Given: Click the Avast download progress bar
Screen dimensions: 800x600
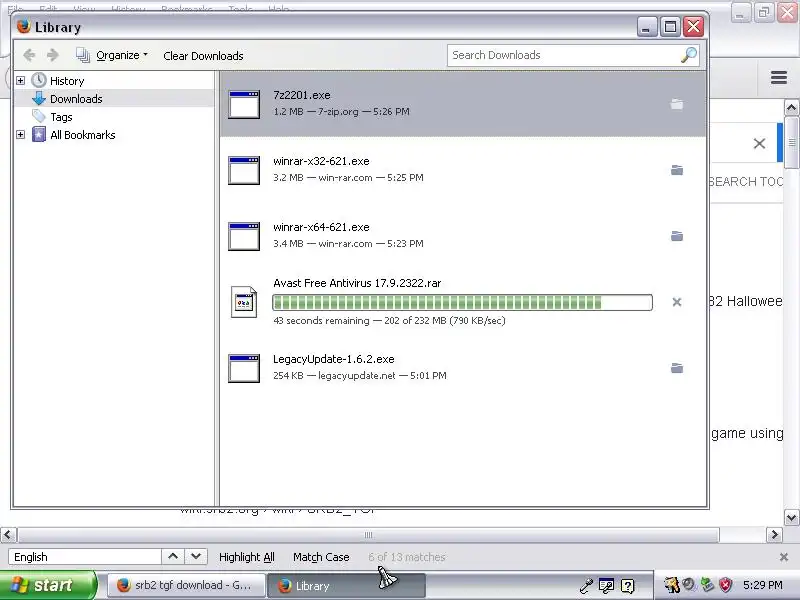Looking at the screenshot, I should 462,302.
